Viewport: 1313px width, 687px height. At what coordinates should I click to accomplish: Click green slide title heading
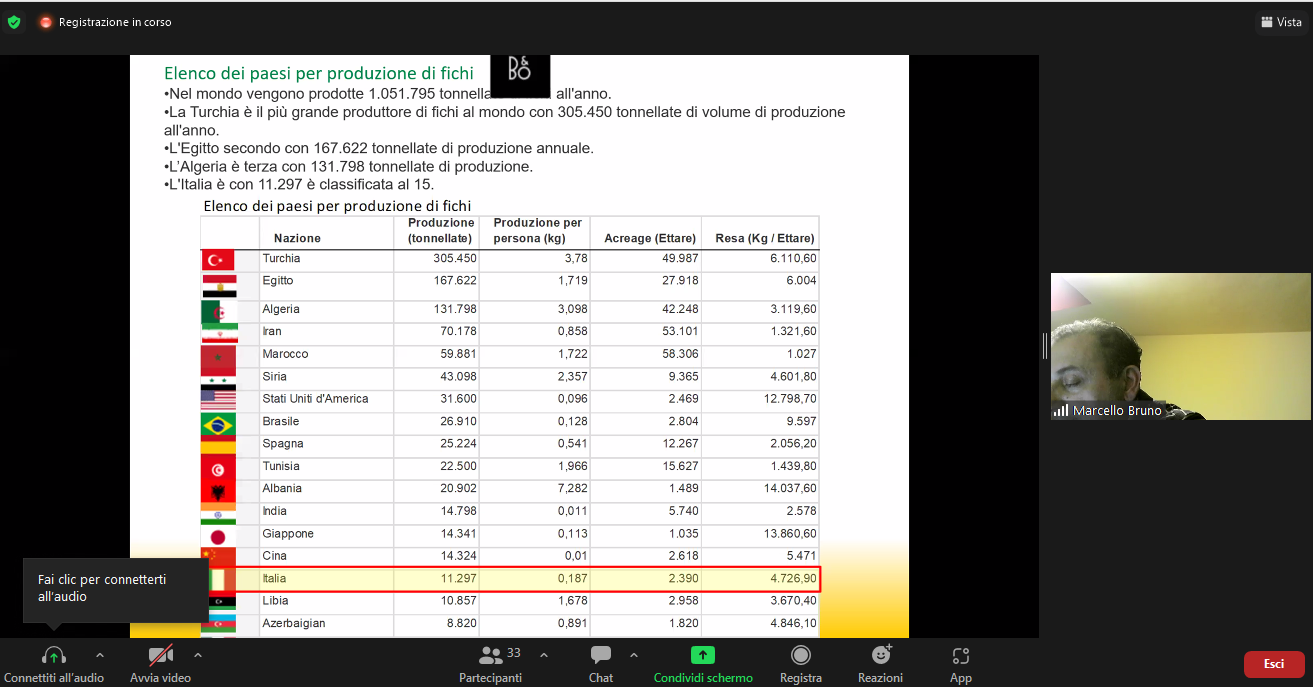pos(319,73)
